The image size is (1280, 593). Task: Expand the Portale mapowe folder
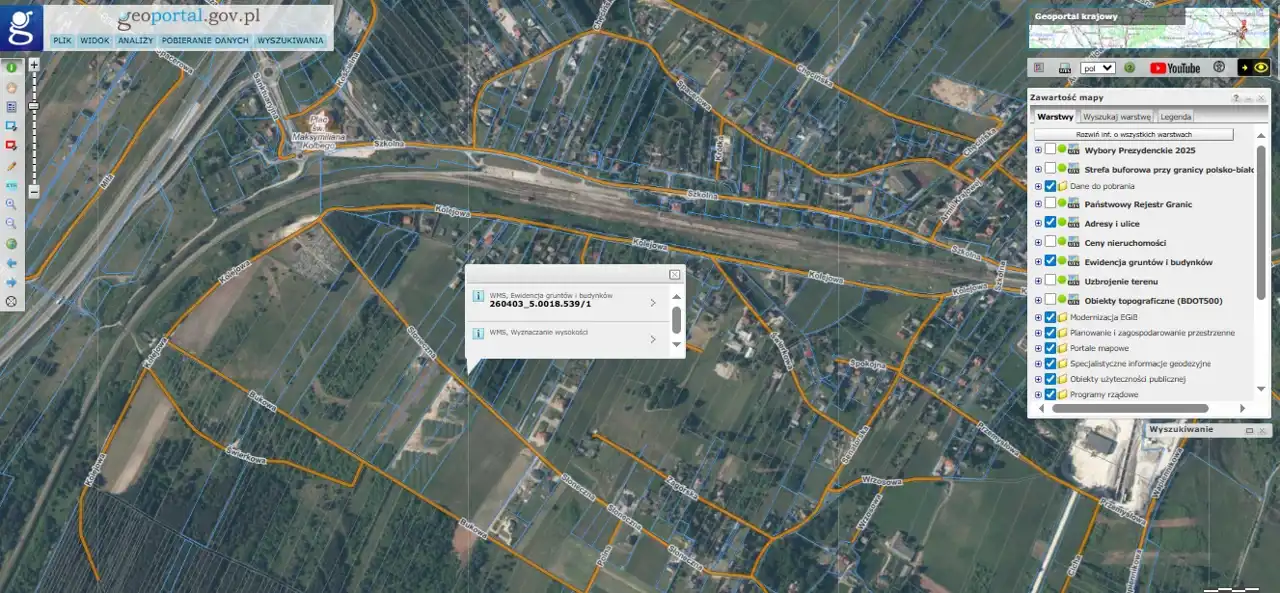[x=1038, y=348]
